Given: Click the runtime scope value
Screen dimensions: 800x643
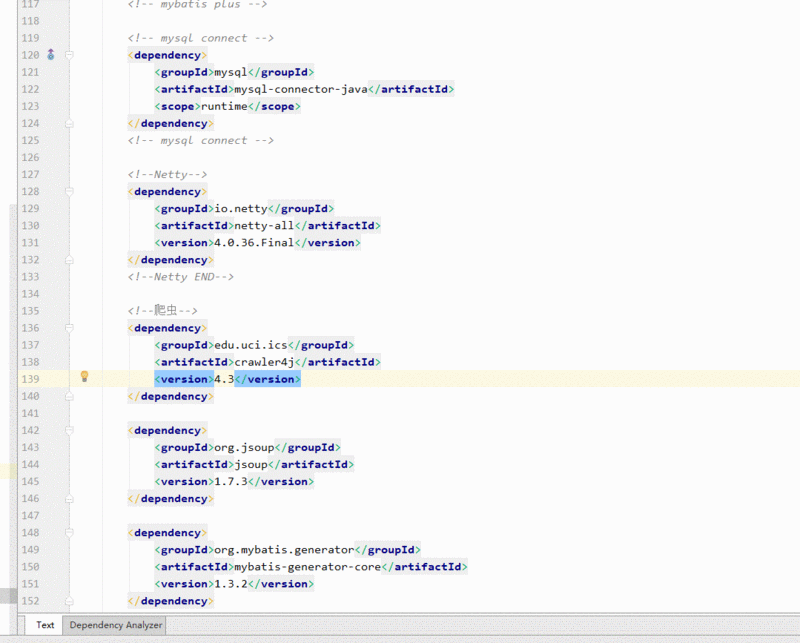Looking at the screenshot, I should (224, 106).
